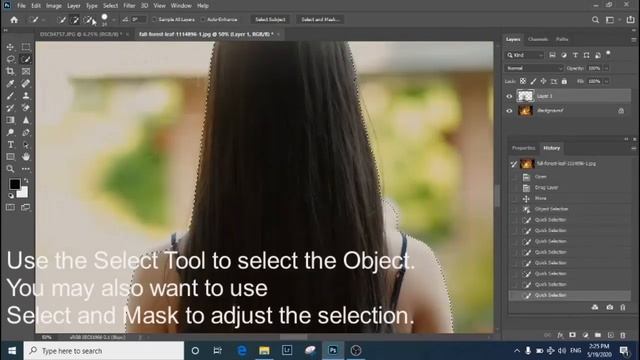Toggle lock all on layer
Viewport: 640px width, 360px height.
(x=564, y=81)
